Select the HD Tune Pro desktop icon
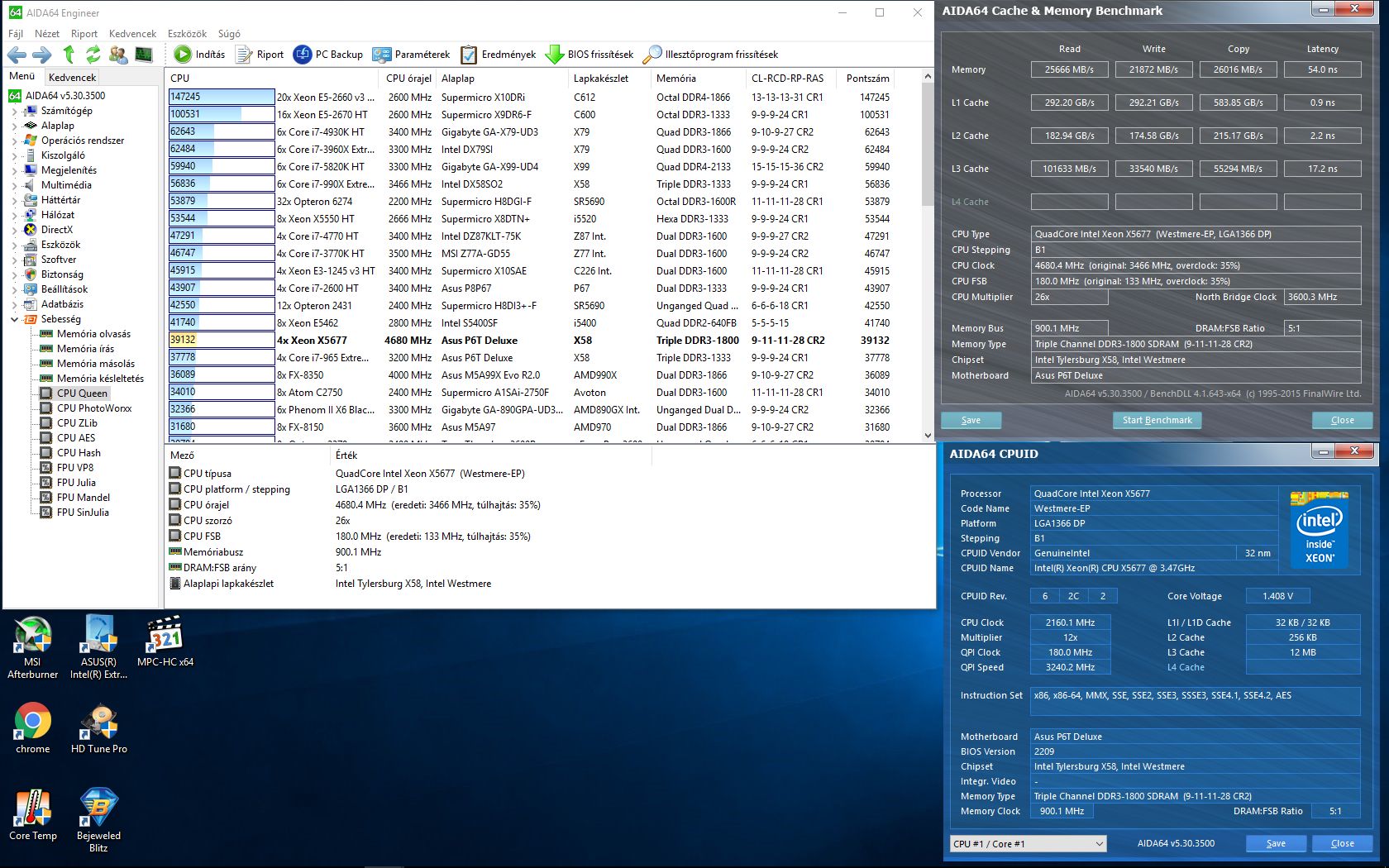The width and height of the screenshot is (1389, 868). click(99, 728)
